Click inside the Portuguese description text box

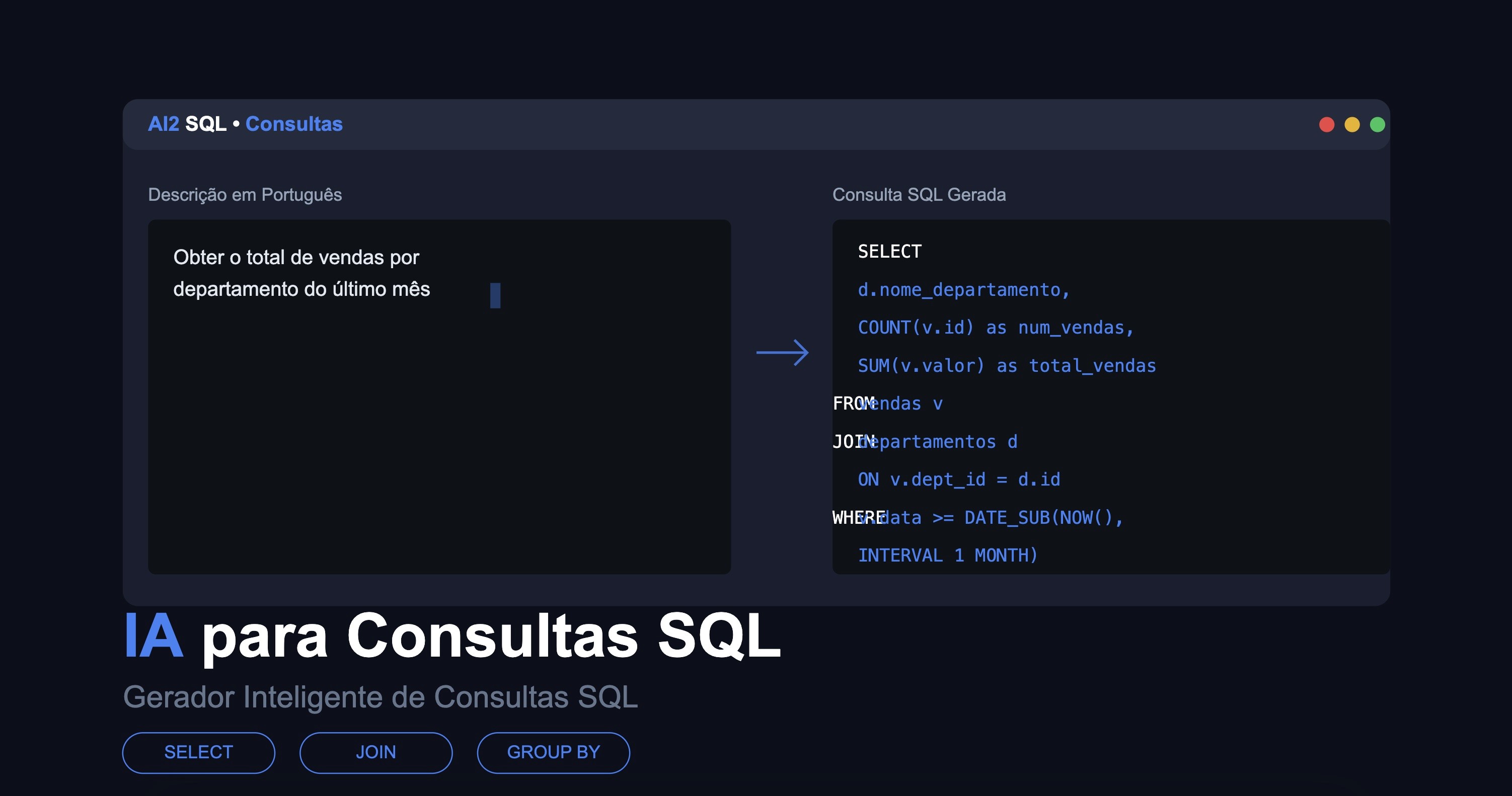pyautogui.click(x=439, y=396)
